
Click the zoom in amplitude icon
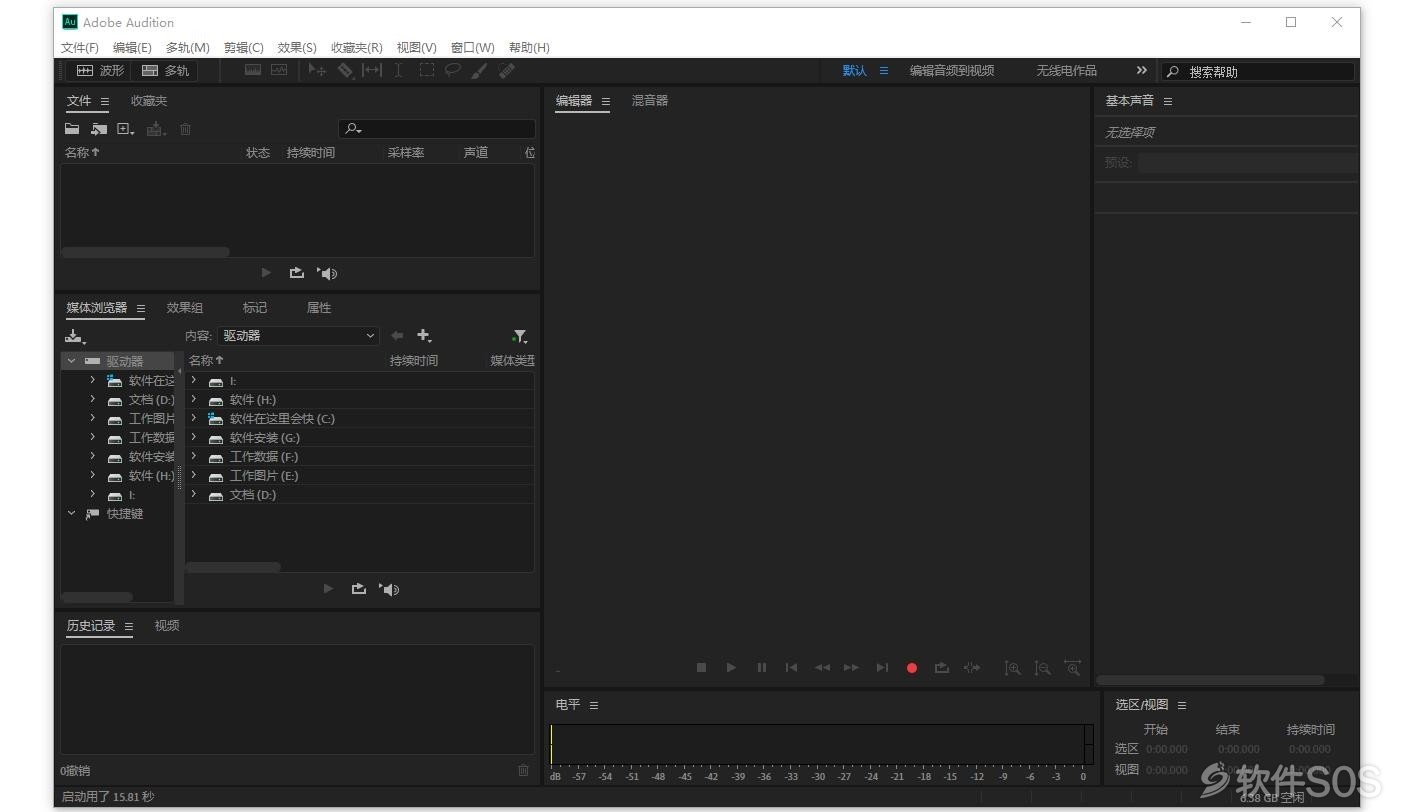coord(1012,668)
